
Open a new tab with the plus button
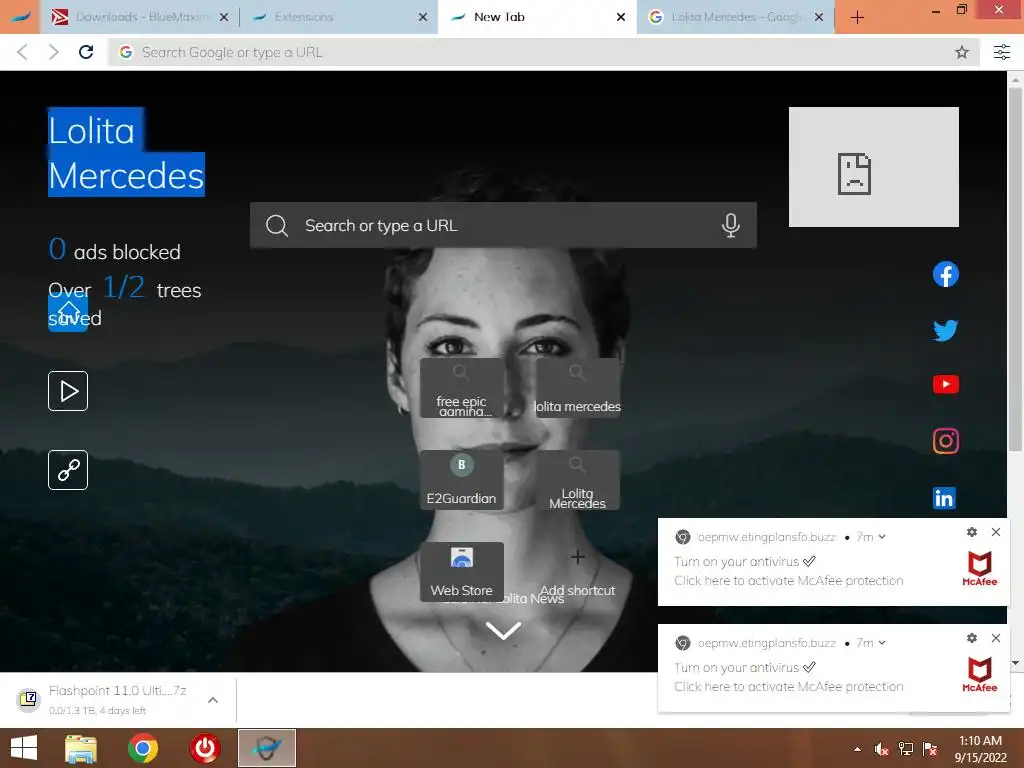(857, 18)
